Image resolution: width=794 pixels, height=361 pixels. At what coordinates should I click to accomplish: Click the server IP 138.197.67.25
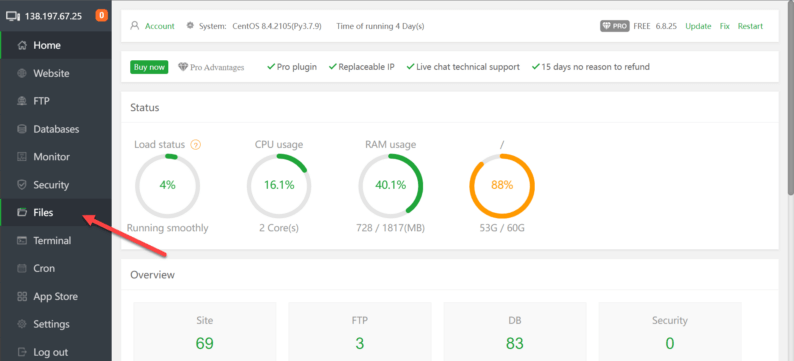(x=53, y=16)
